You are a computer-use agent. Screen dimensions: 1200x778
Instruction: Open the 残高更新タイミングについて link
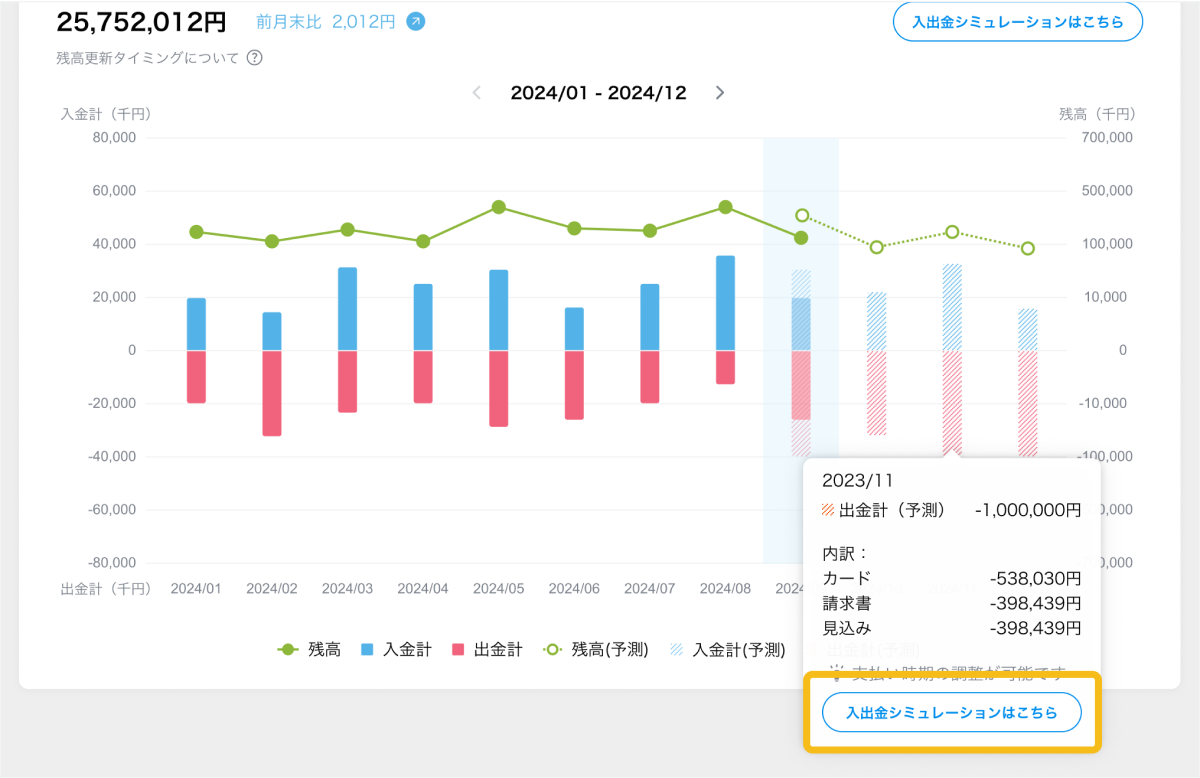148,58
